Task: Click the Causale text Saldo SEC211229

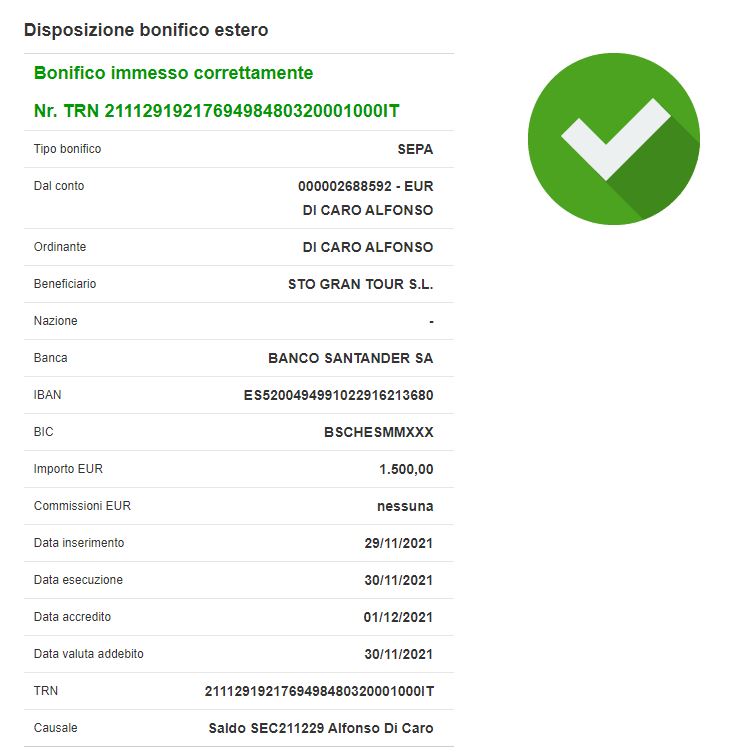Action: coord(266,728)
